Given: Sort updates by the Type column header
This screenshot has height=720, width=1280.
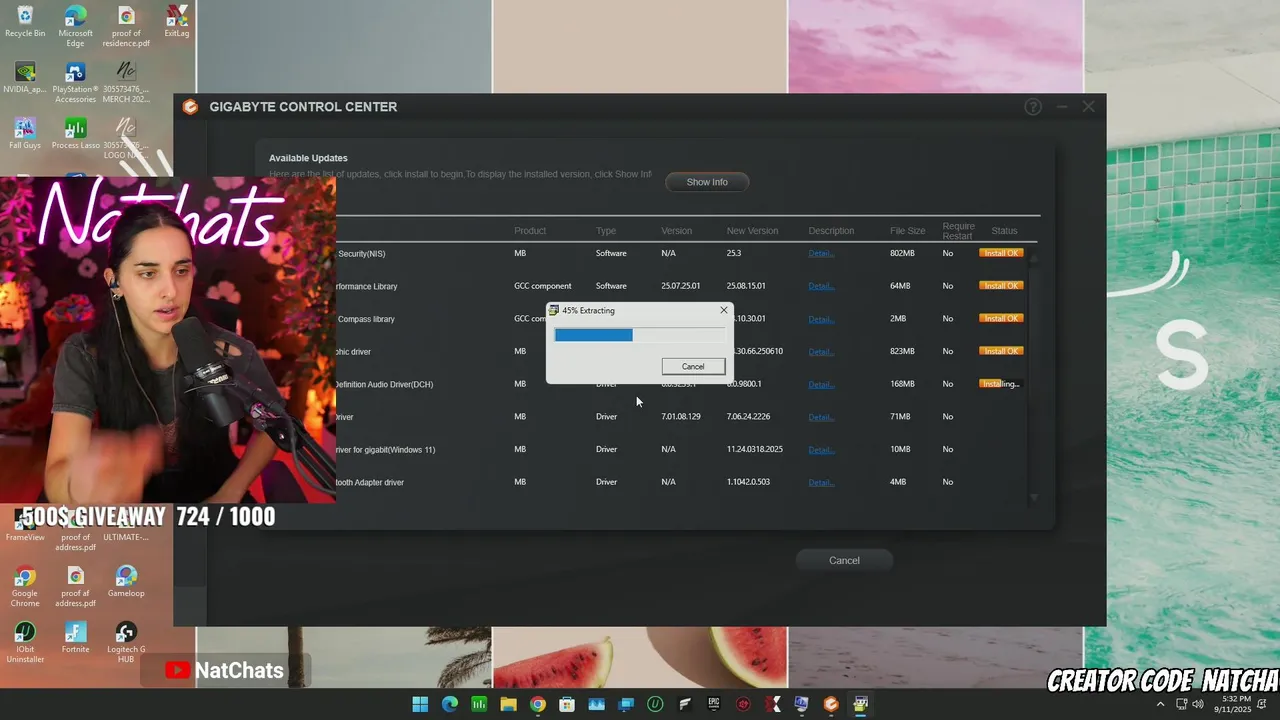Looking at the screenshot, I should point(606,231).
